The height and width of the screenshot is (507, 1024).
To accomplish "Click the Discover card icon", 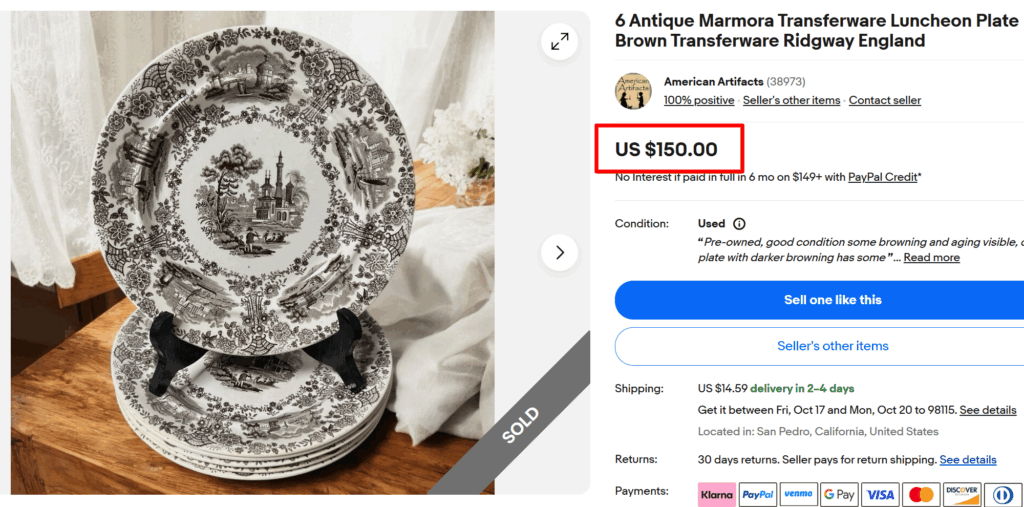I will tap(962, 494).
